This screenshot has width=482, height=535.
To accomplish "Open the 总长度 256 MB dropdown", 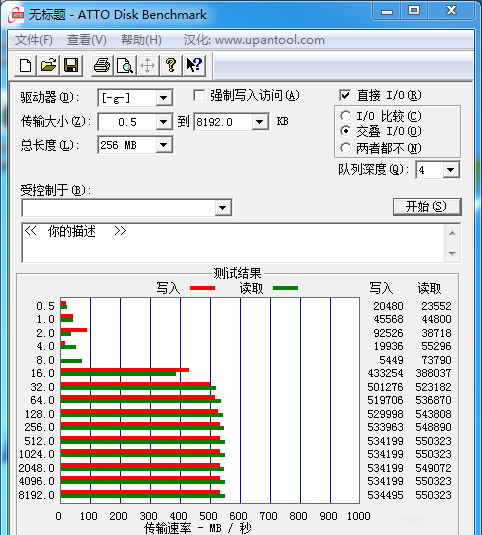I will click(x=164, y=145).
